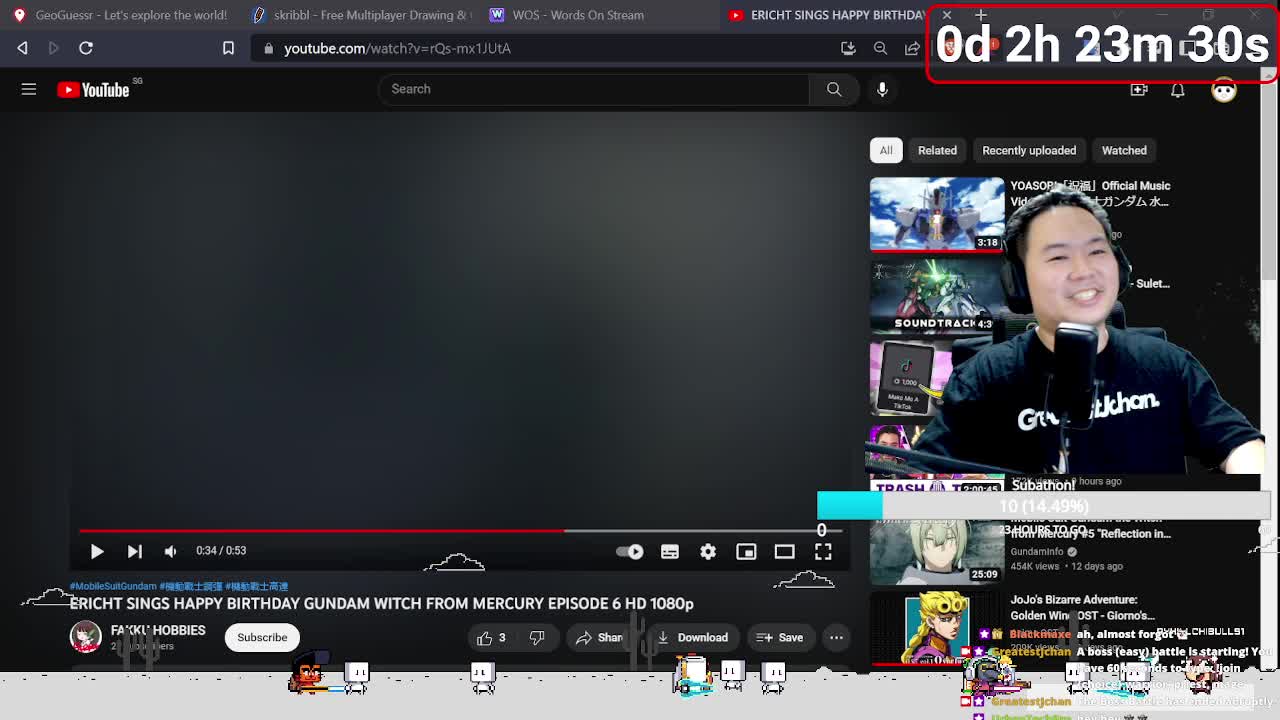Install app icon in address bar

pos(848,48)
